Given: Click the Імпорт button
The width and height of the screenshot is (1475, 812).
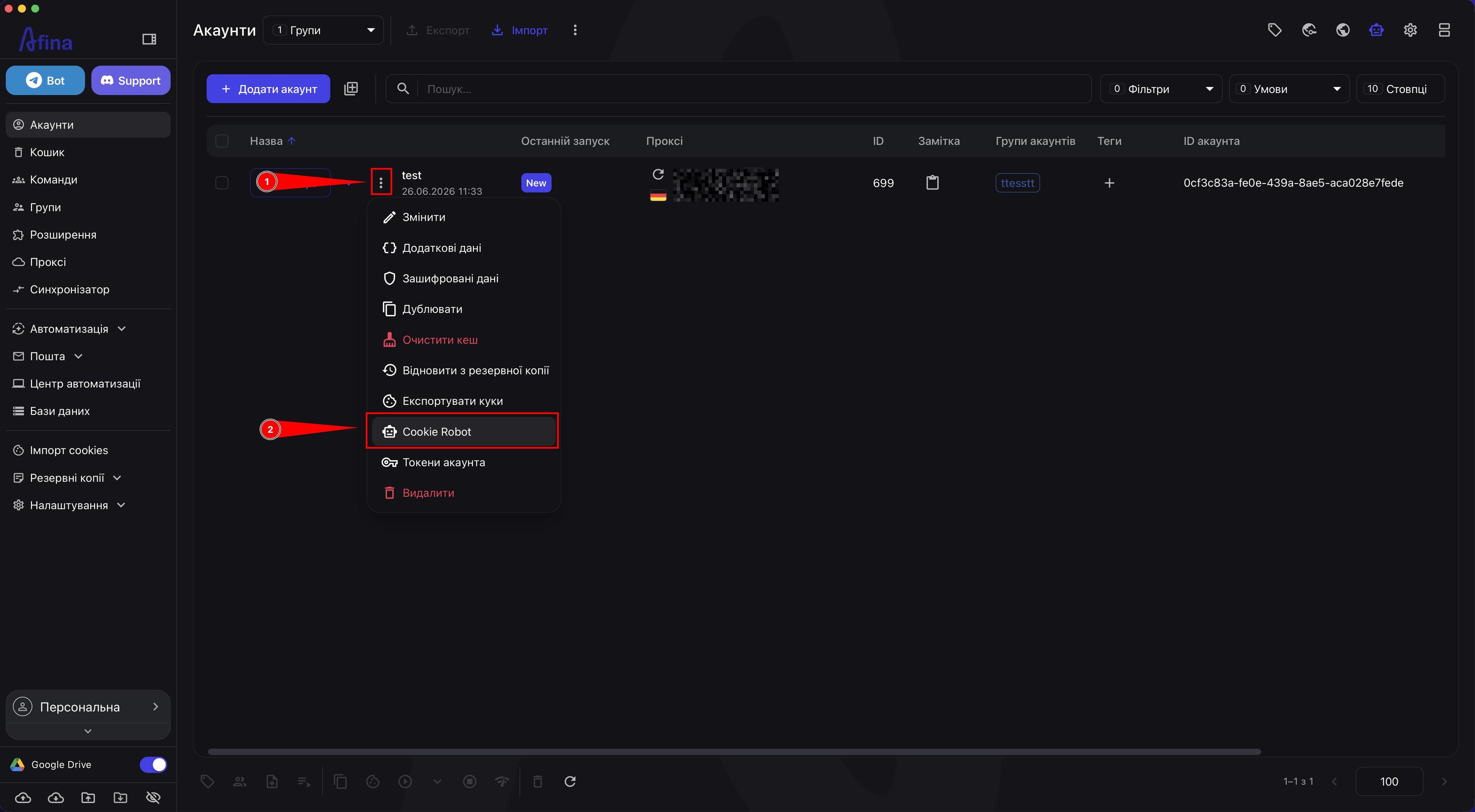Looking at the screenshot, I should 519,30.
